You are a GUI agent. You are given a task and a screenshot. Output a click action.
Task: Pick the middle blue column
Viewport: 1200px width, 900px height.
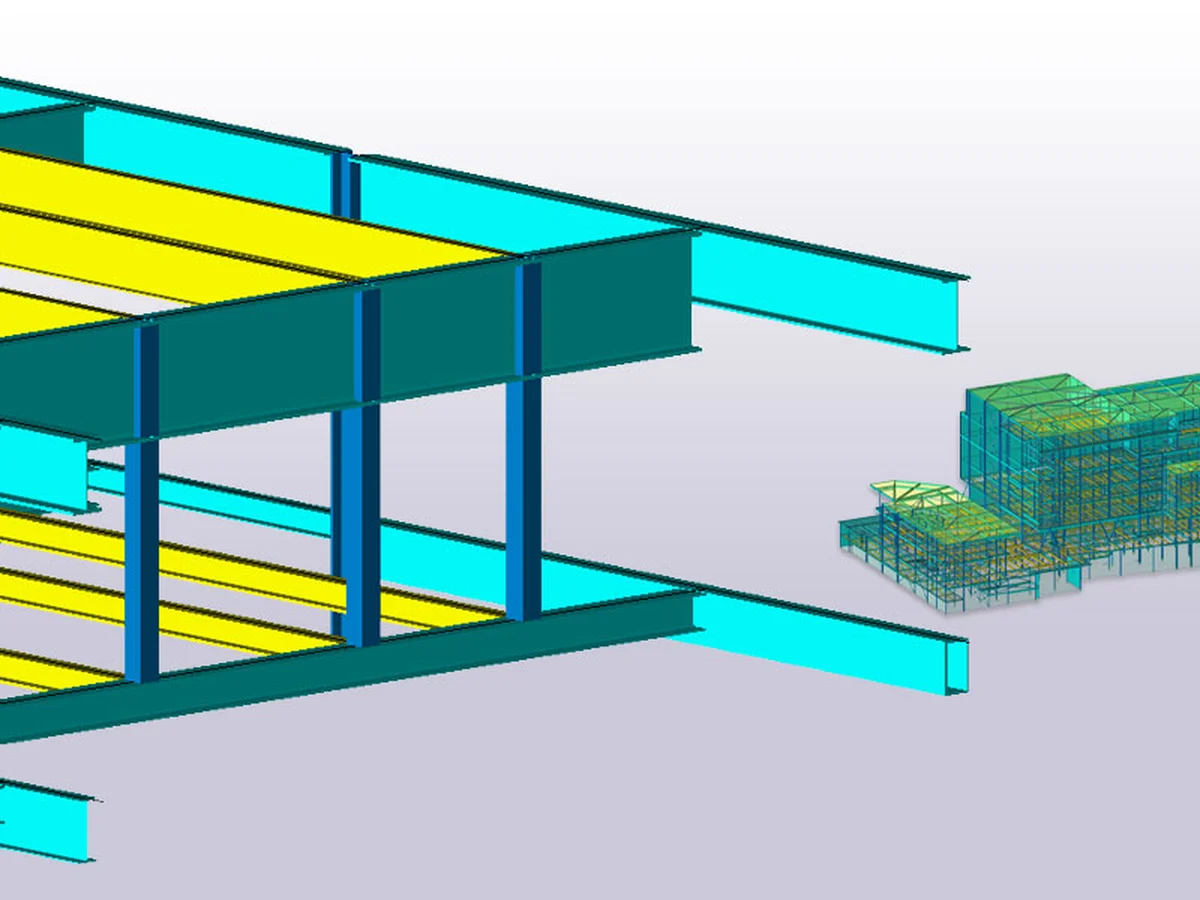(x=362, y=520)
